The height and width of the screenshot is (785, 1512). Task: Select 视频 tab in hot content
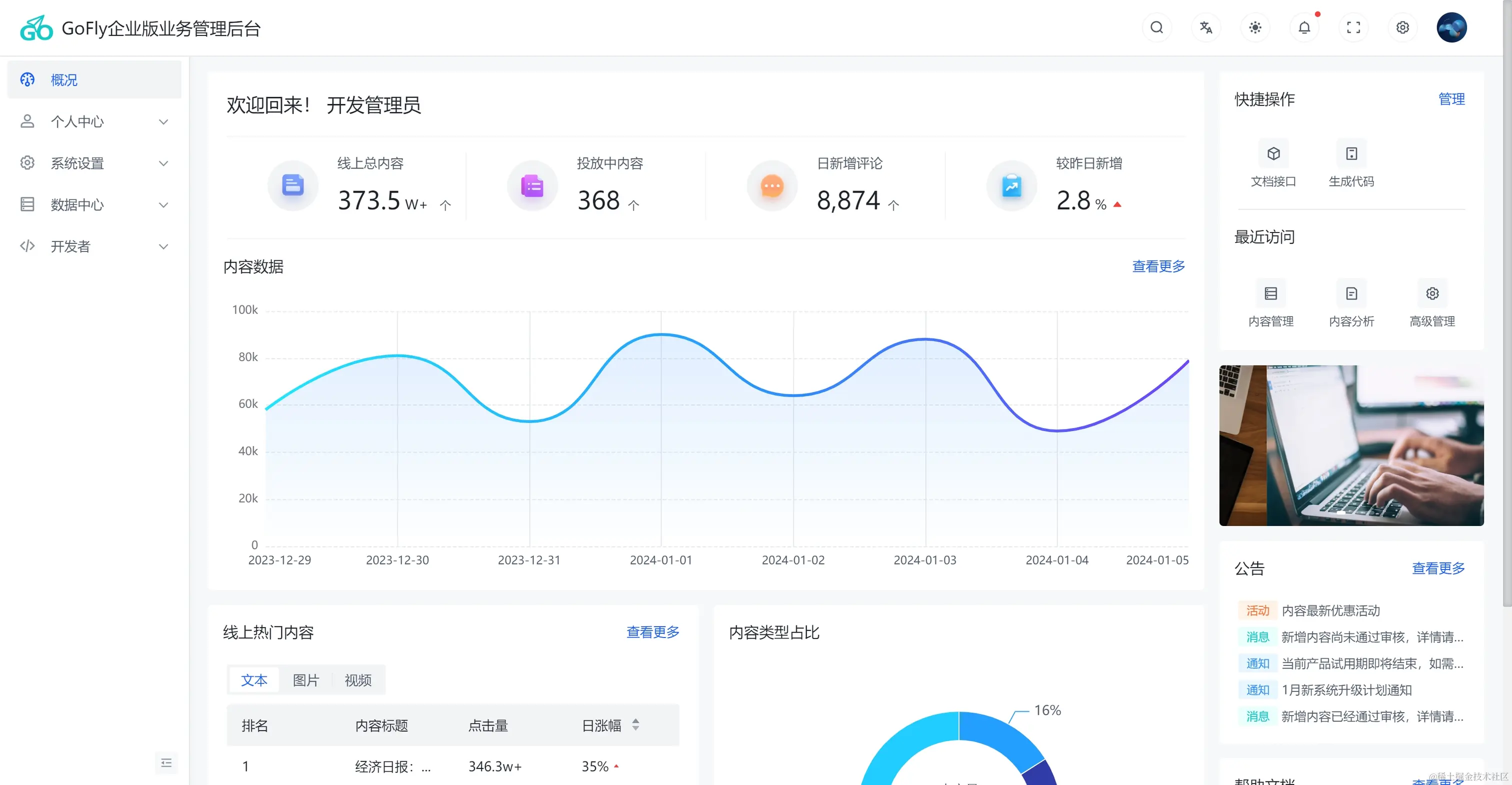coord(358,680)
